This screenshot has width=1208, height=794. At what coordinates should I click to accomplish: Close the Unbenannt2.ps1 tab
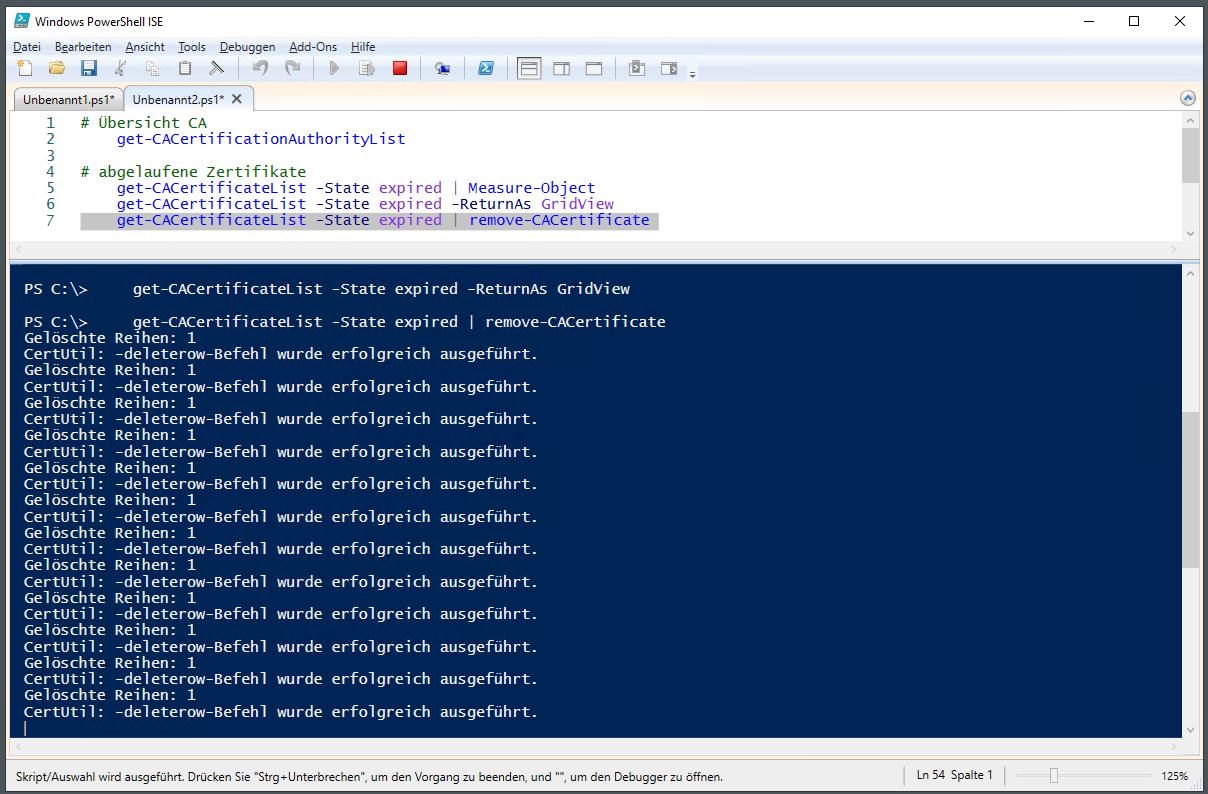tap(237, 99)
